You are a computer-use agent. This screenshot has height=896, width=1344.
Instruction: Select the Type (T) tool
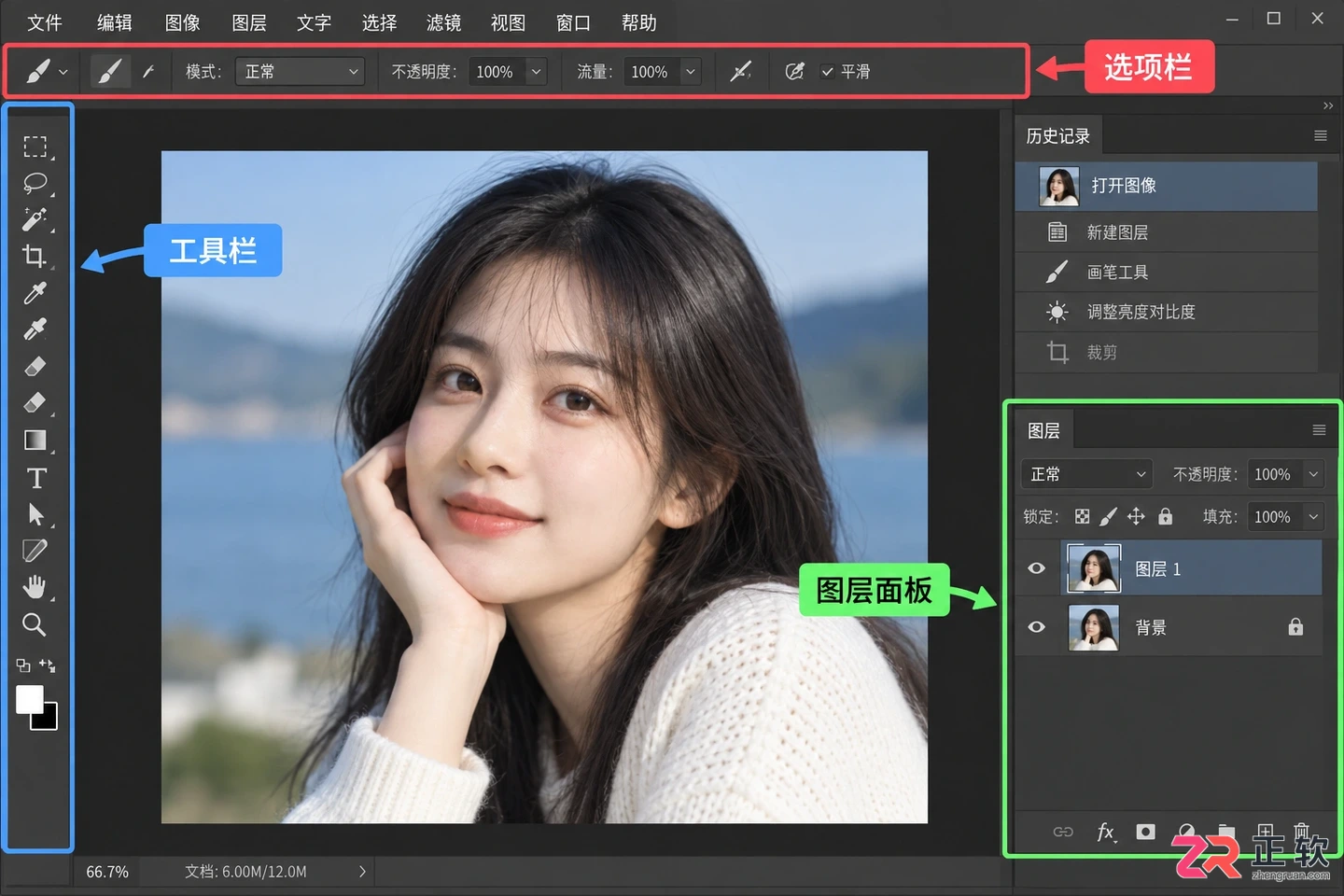click(x=36, y=478)
